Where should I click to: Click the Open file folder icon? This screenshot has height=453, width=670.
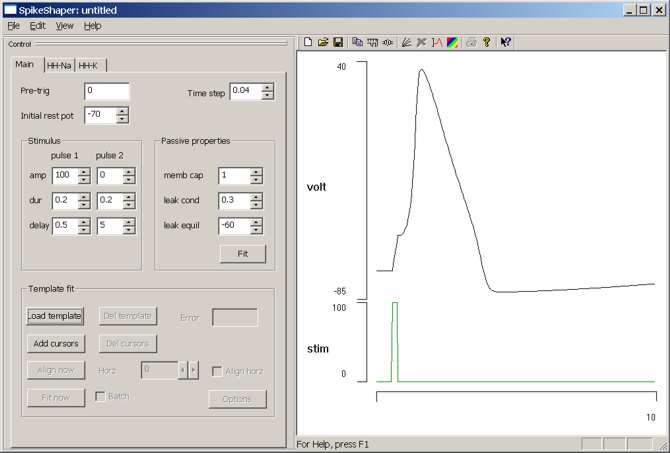coord(323,43)
